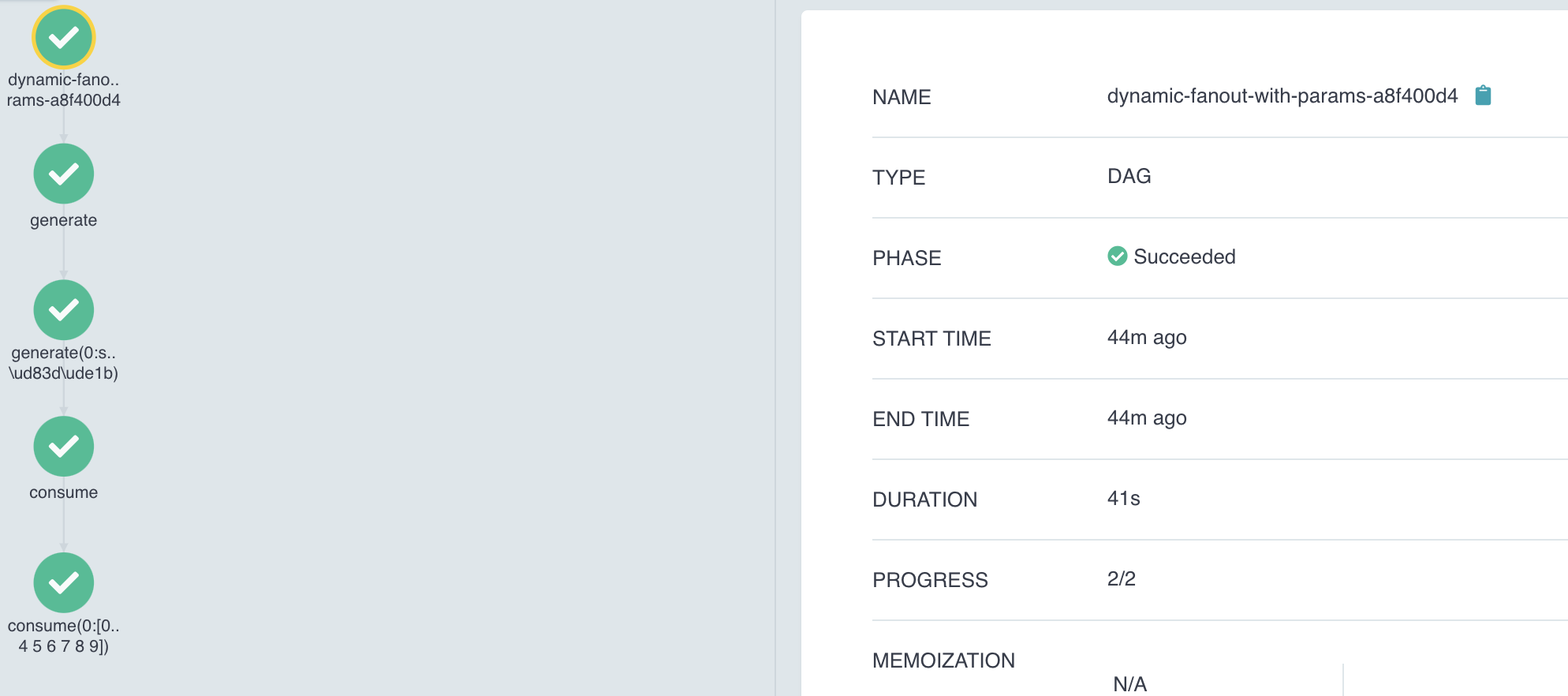
Task: Select the generate(0:s..) fanout node
Action: pyautogui.click(x=63, y=309)
